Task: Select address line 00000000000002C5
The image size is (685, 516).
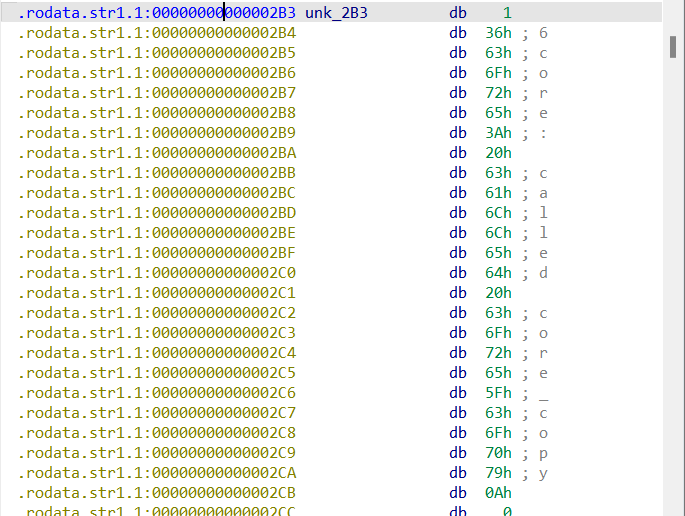Action: click(x=157, y=374)
